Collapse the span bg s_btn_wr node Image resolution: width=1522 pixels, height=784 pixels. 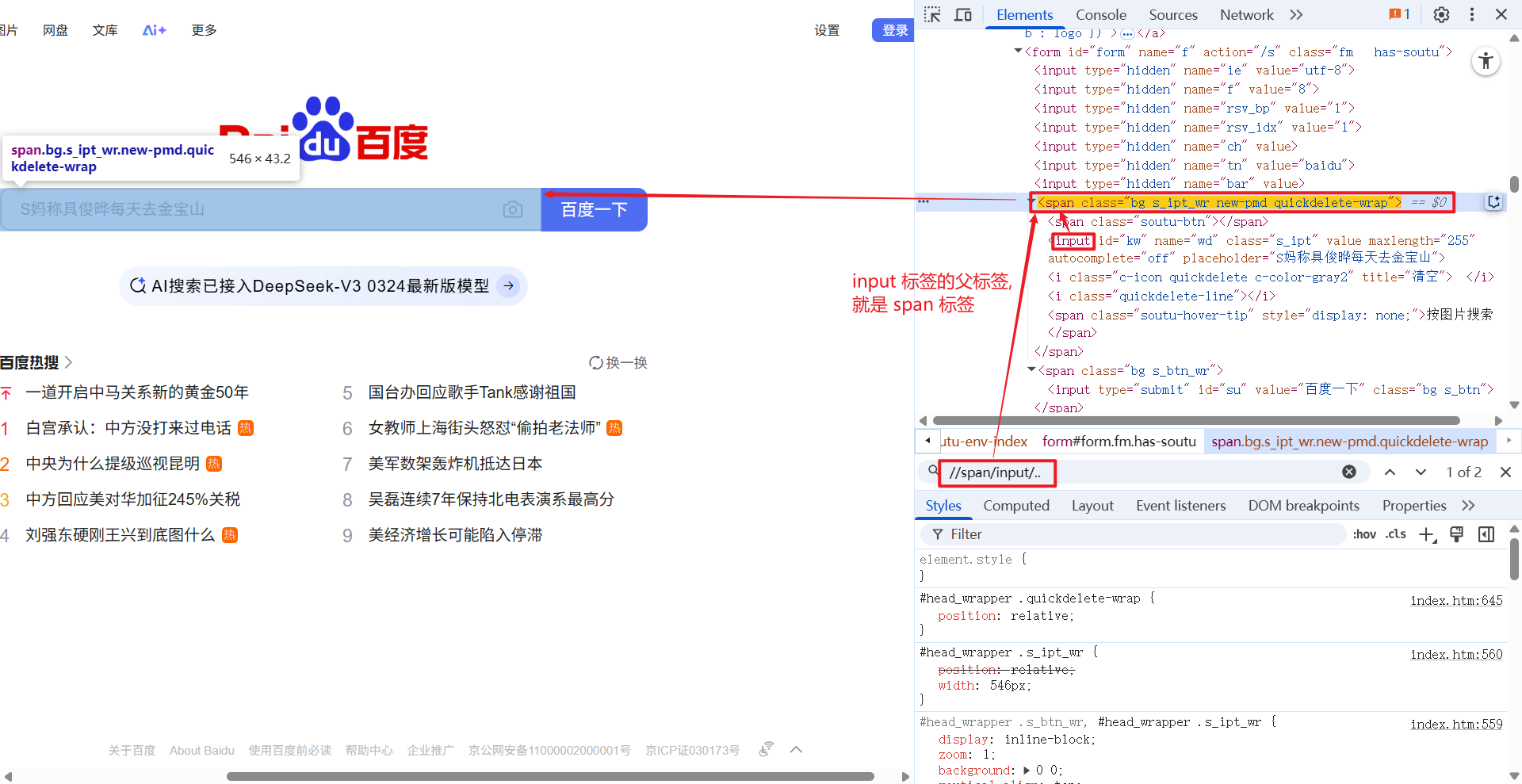1031,370
